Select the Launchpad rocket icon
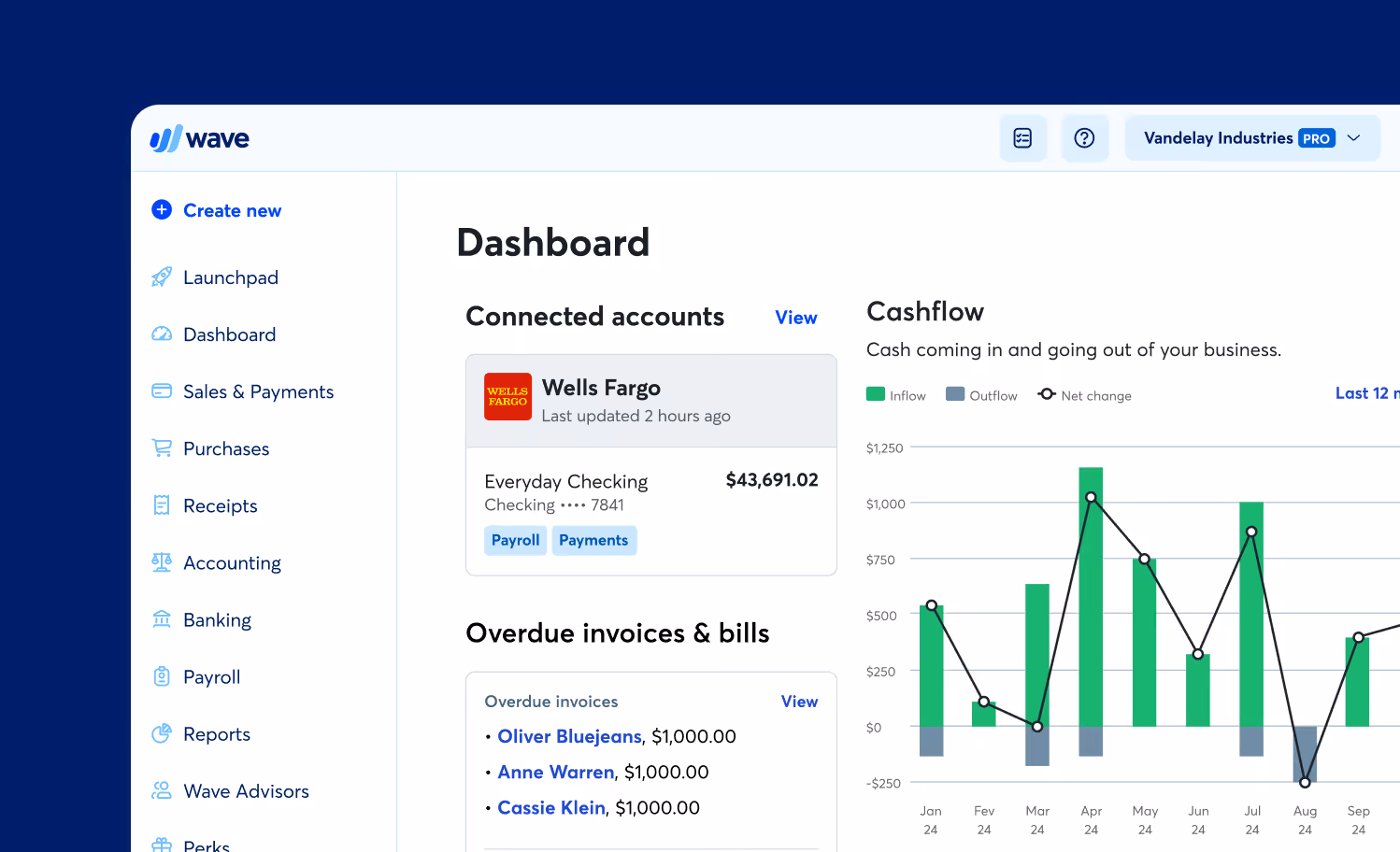Viewport: 1400px width, 852px height. (x=161, y=277)
